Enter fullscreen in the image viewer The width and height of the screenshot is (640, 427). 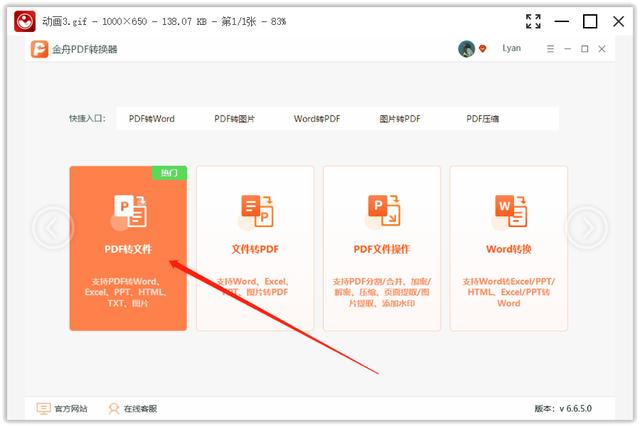(533, 21)
